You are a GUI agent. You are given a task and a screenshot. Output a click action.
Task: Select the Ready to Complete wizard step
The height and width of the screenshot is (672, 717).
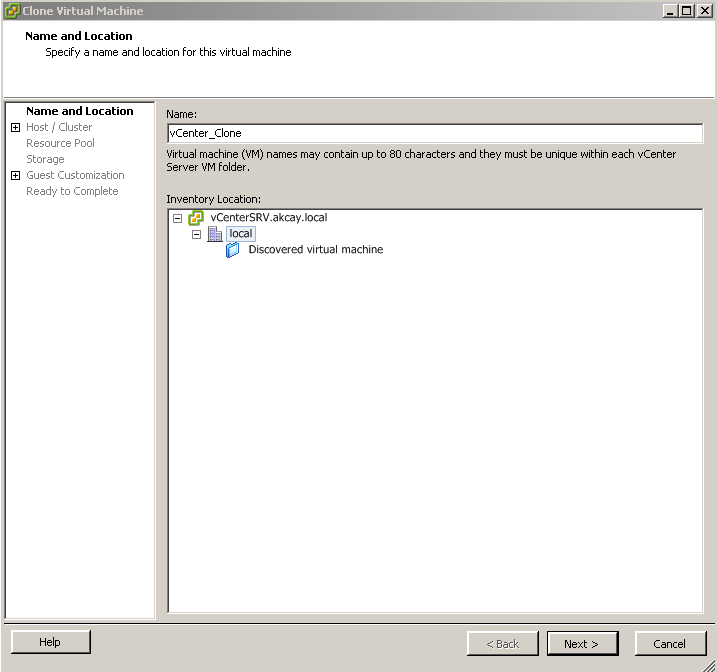tap(72, 191)
